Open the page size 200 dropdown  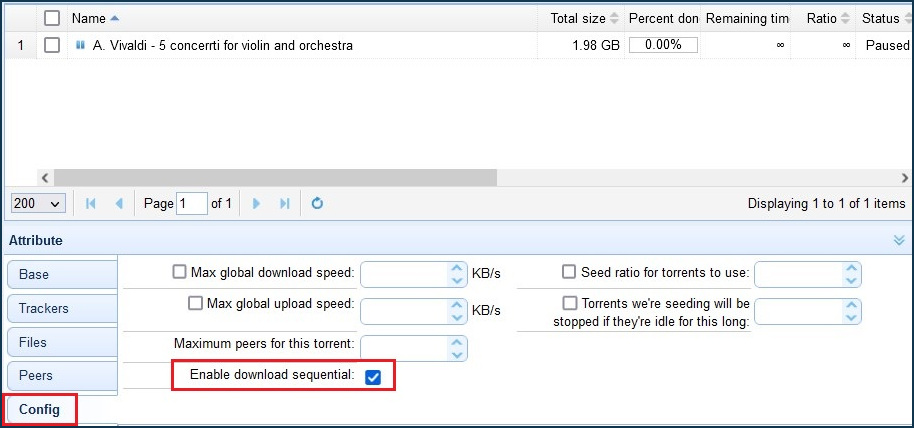pos(38,204)
